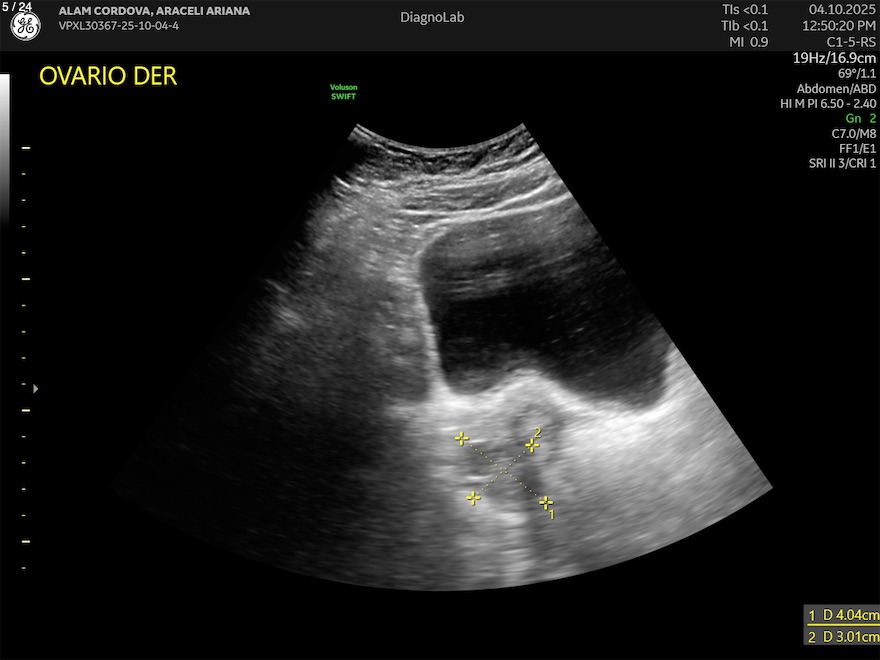Select the 2 D 3.01cm measurement result
This screenshot has height=660, width=880.
[843, 637]
